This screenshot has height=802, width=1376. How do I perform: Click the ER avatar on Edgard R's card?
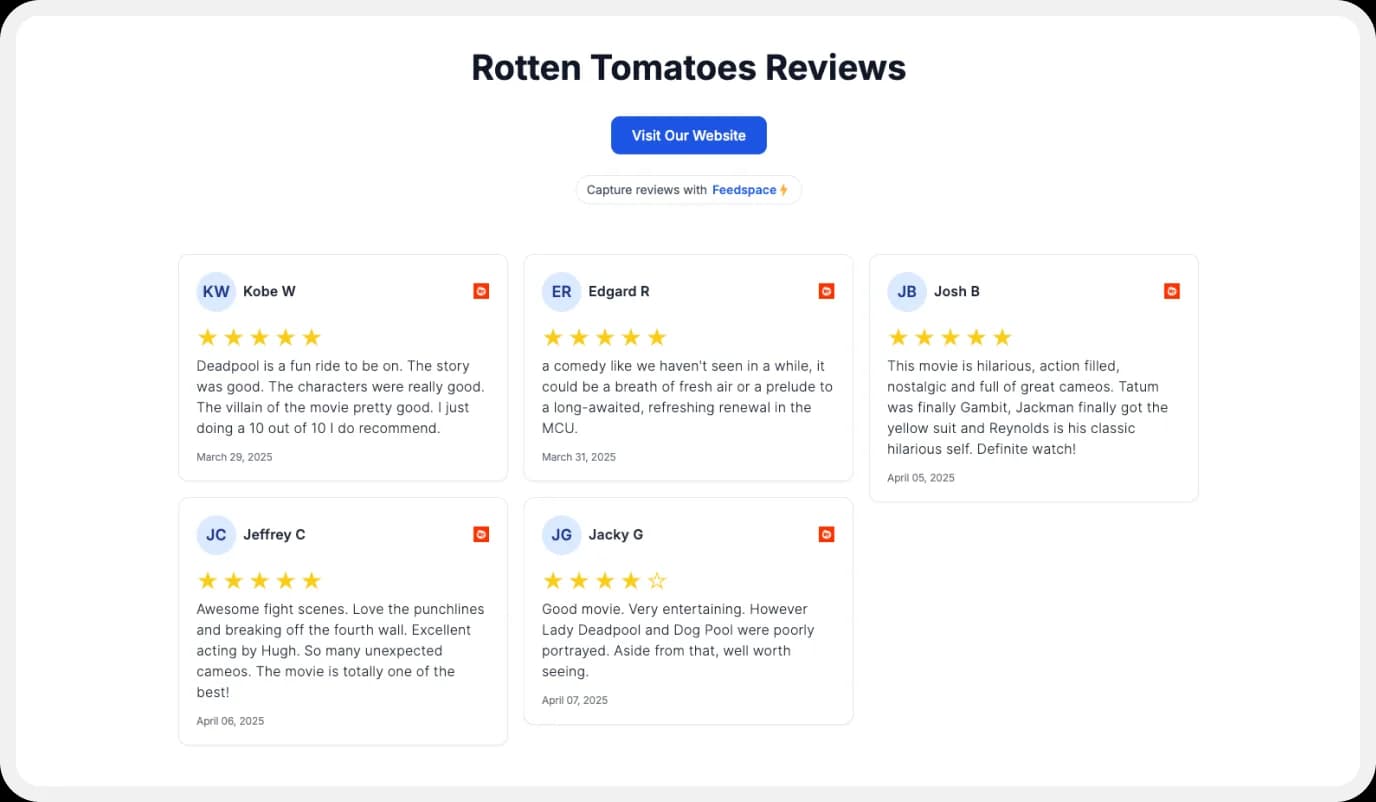[561, 291]
